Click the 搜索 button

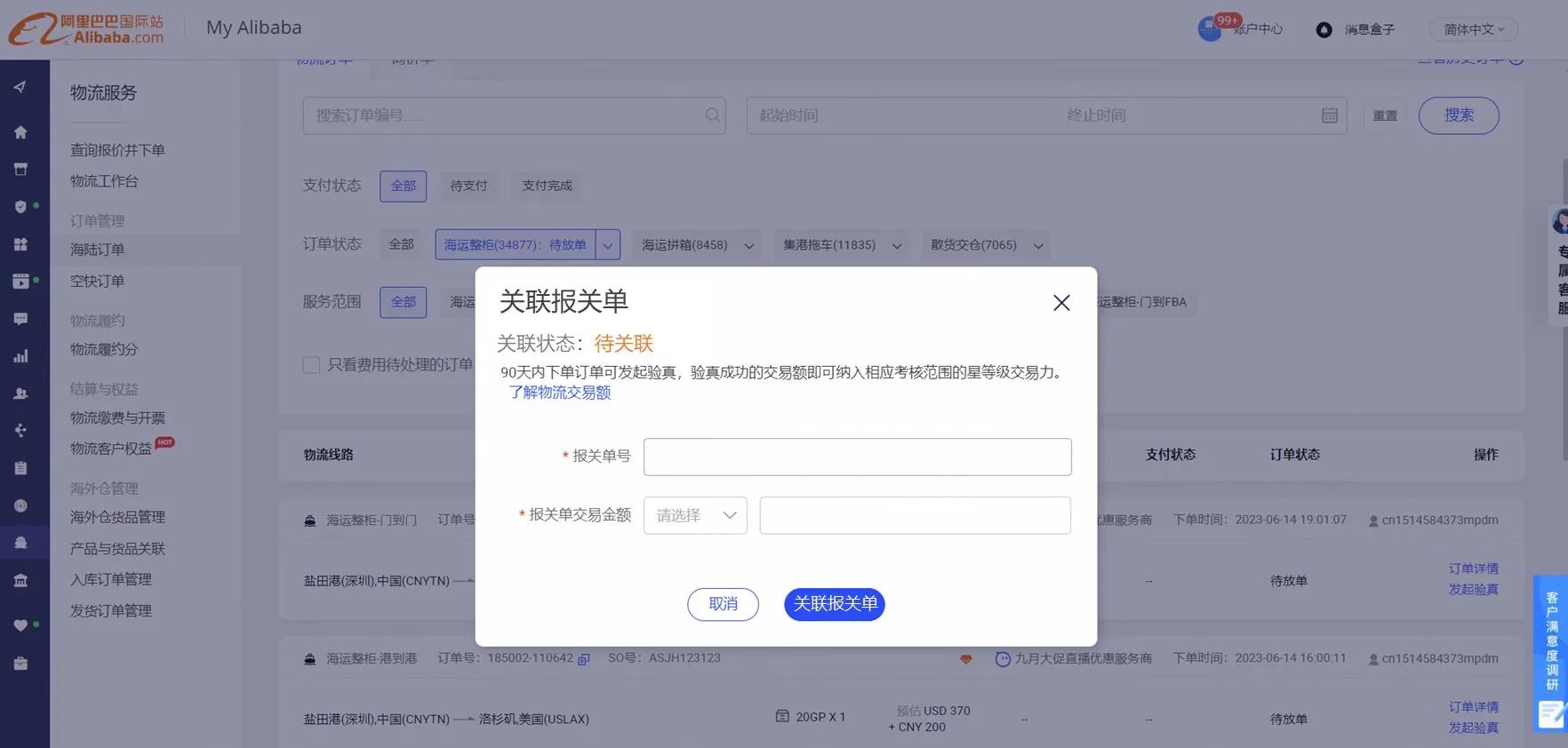point(1459,115)
